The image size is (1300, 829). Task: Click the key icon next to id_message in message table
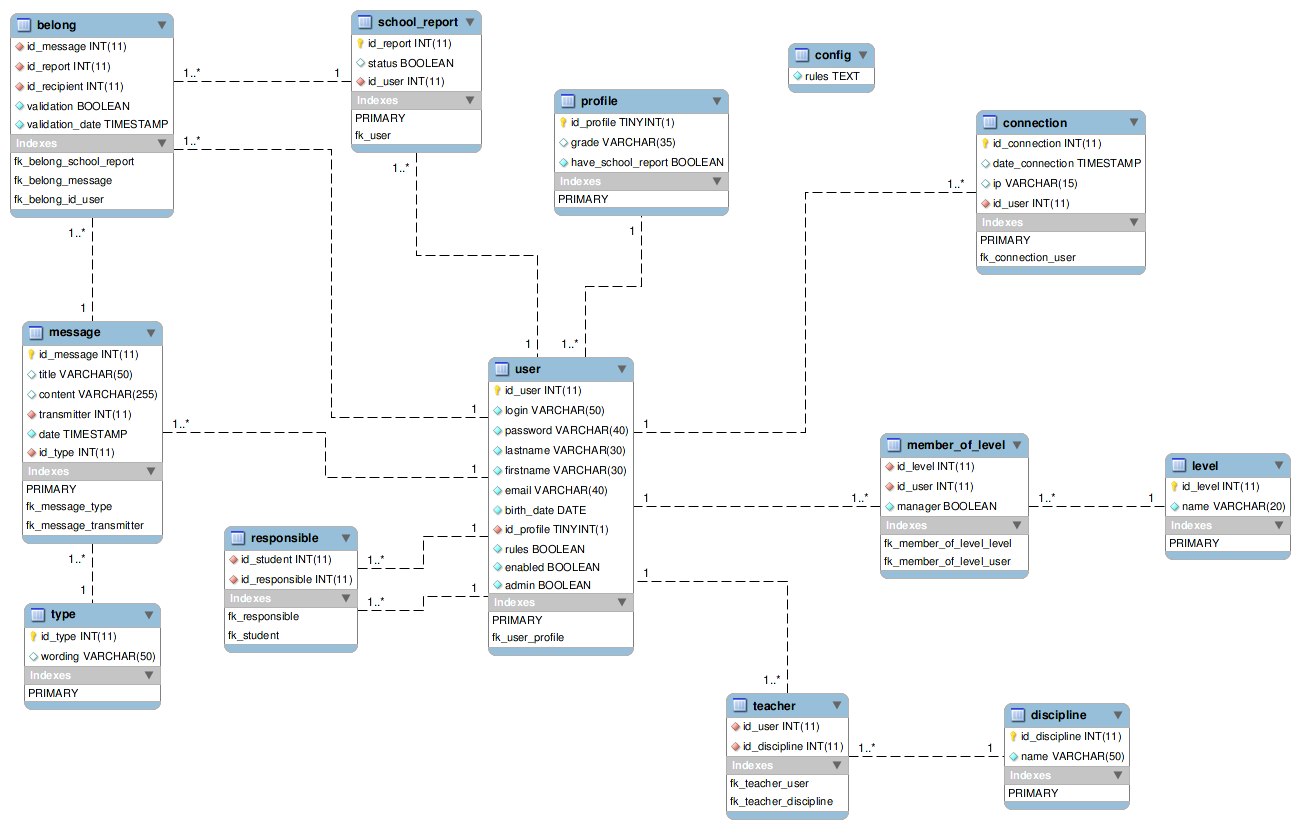(x=31, y=354)
